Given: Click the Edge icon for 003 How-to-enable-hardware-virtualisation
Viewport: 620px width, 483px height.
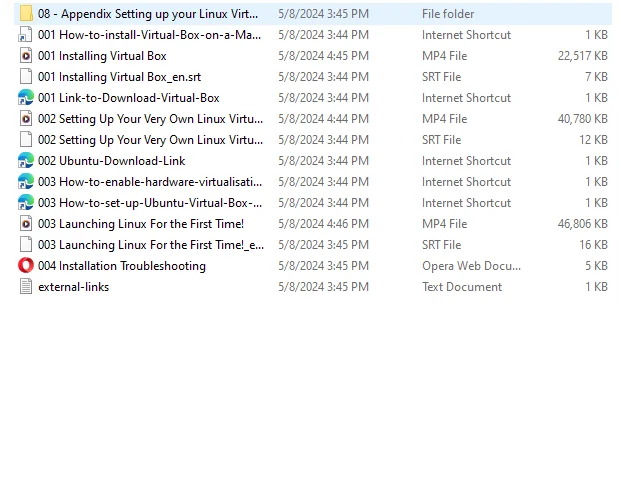Looking at the screenshot, I should click(26, 181).
